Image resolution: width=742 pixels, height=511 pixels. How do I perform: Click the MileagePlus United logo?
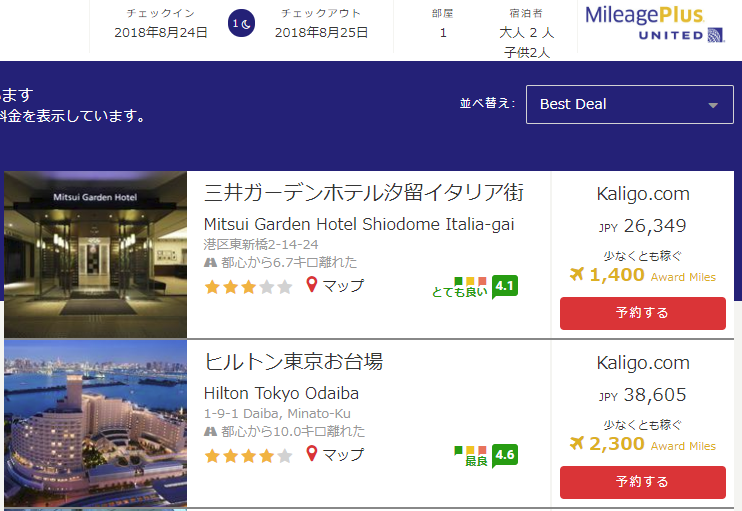pos(656,24)
